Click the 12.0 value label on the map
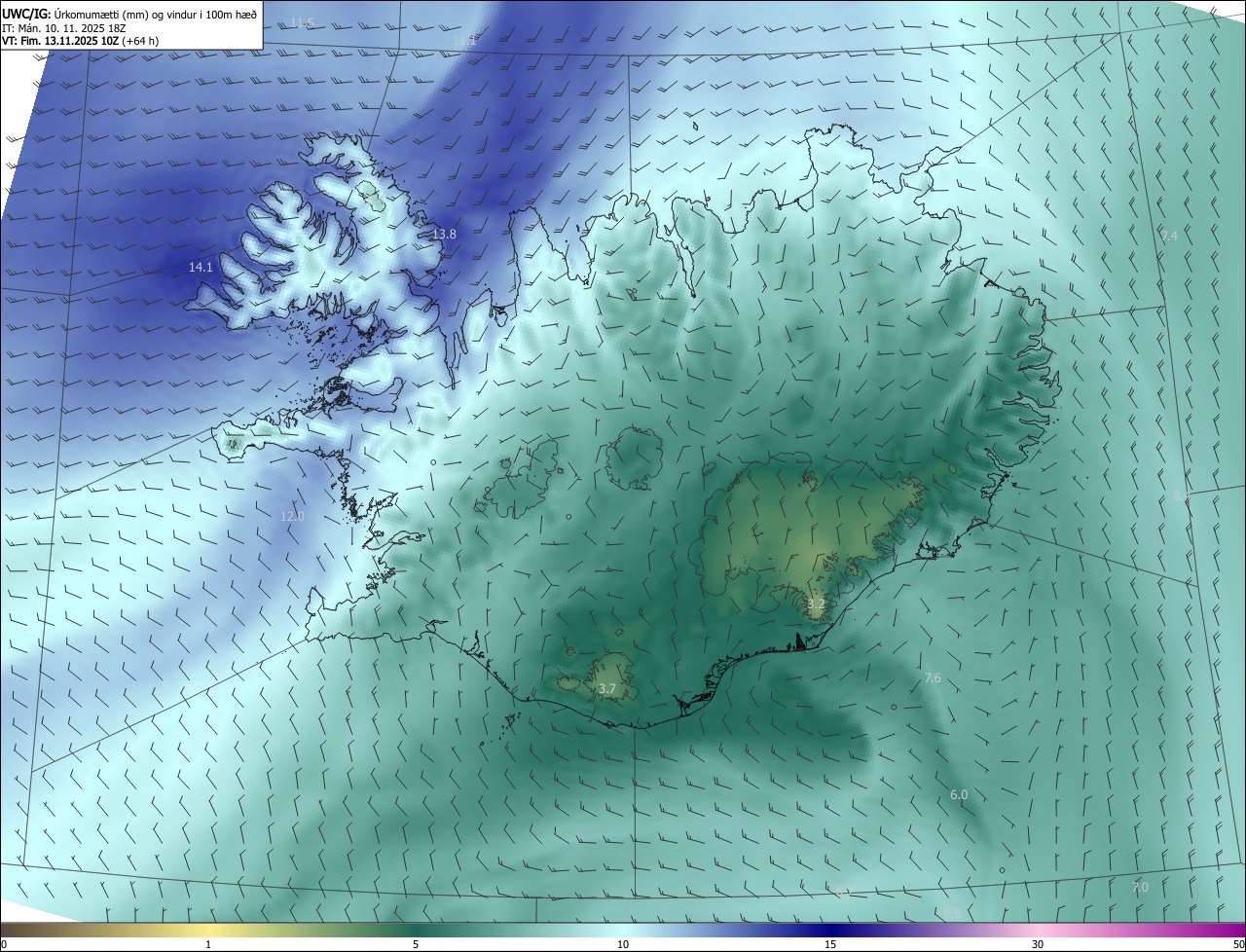Image resolution: width=1246 pixels, height=952 pixels. click(292, 516)
